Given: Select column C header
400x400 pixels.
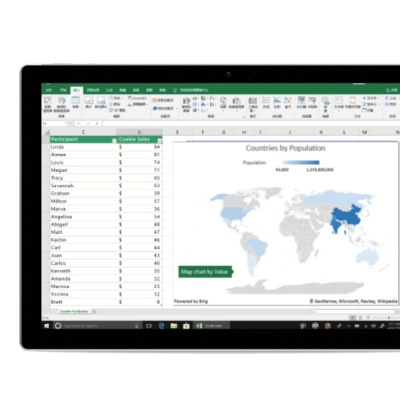Looking at the screenshot, I should click(x=83, y=132).
